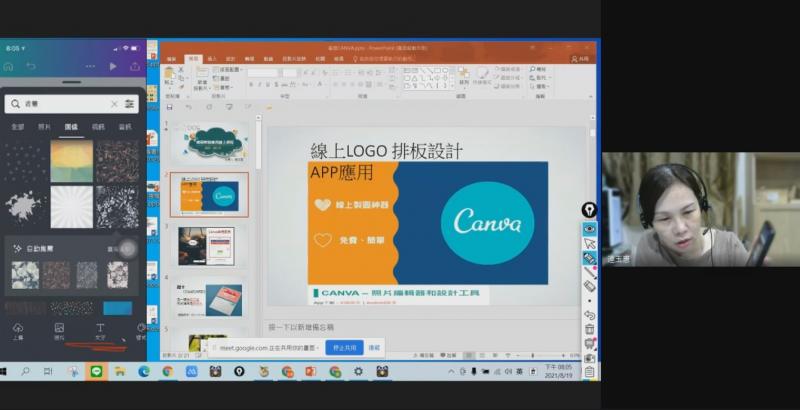Tap the undo arrow in Canva app

31,67
